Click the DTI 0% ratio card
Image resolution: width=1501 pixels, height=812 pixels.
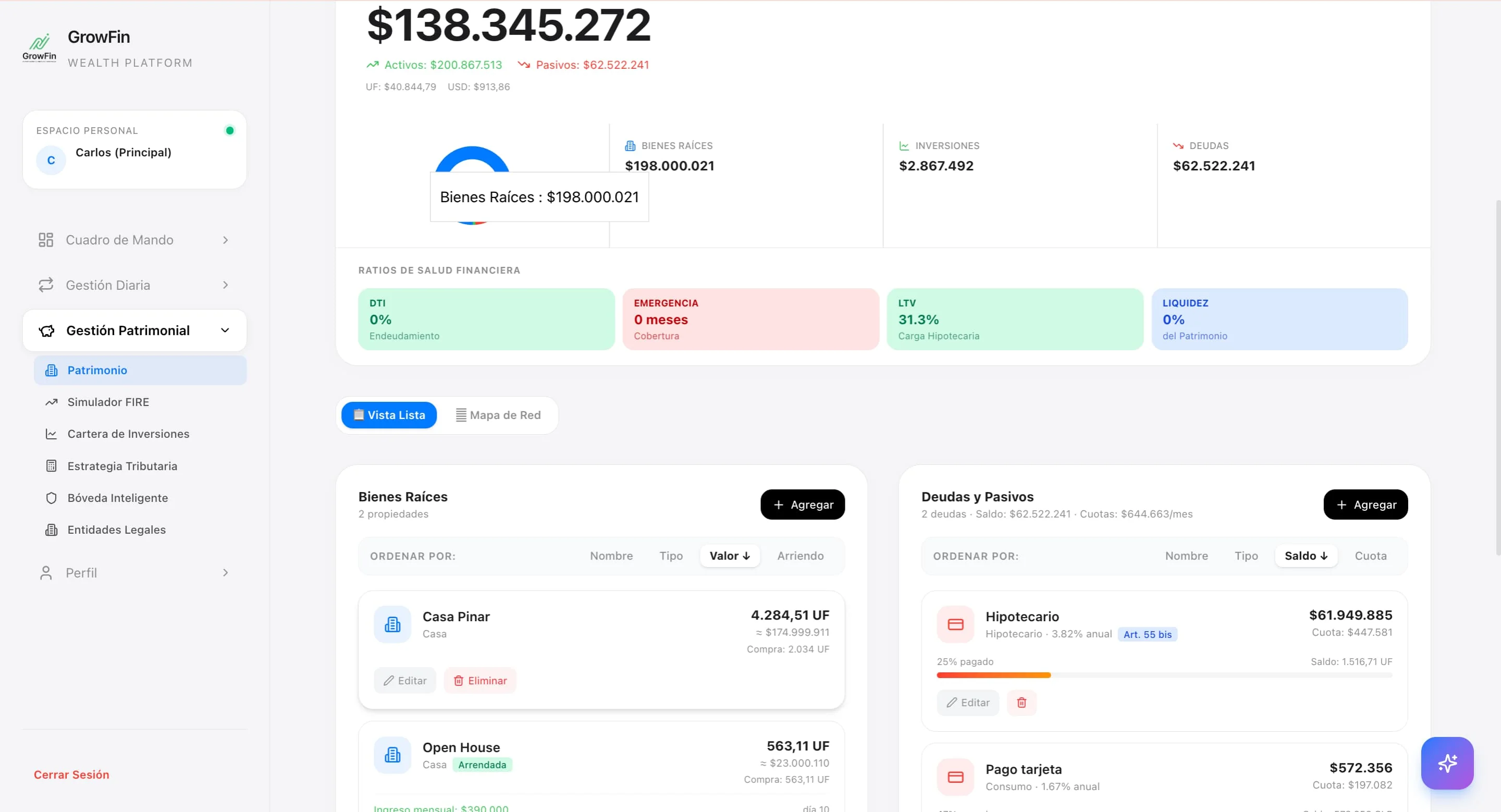click(x=486, y=319)
